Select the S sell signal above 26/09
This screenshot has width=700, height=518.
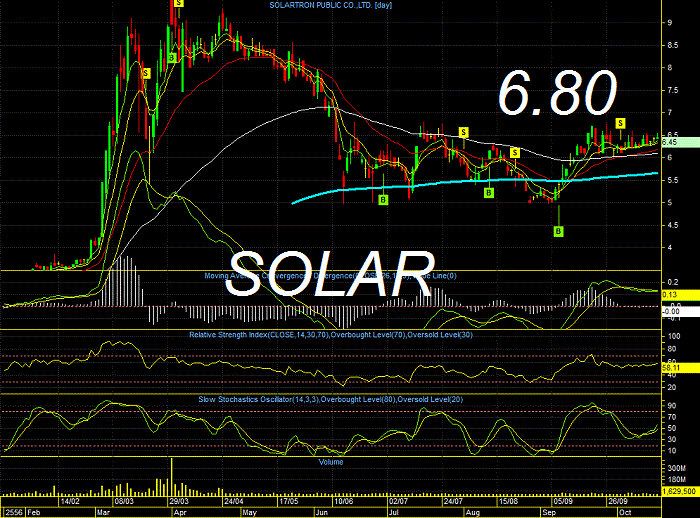[x=620, y=123]
